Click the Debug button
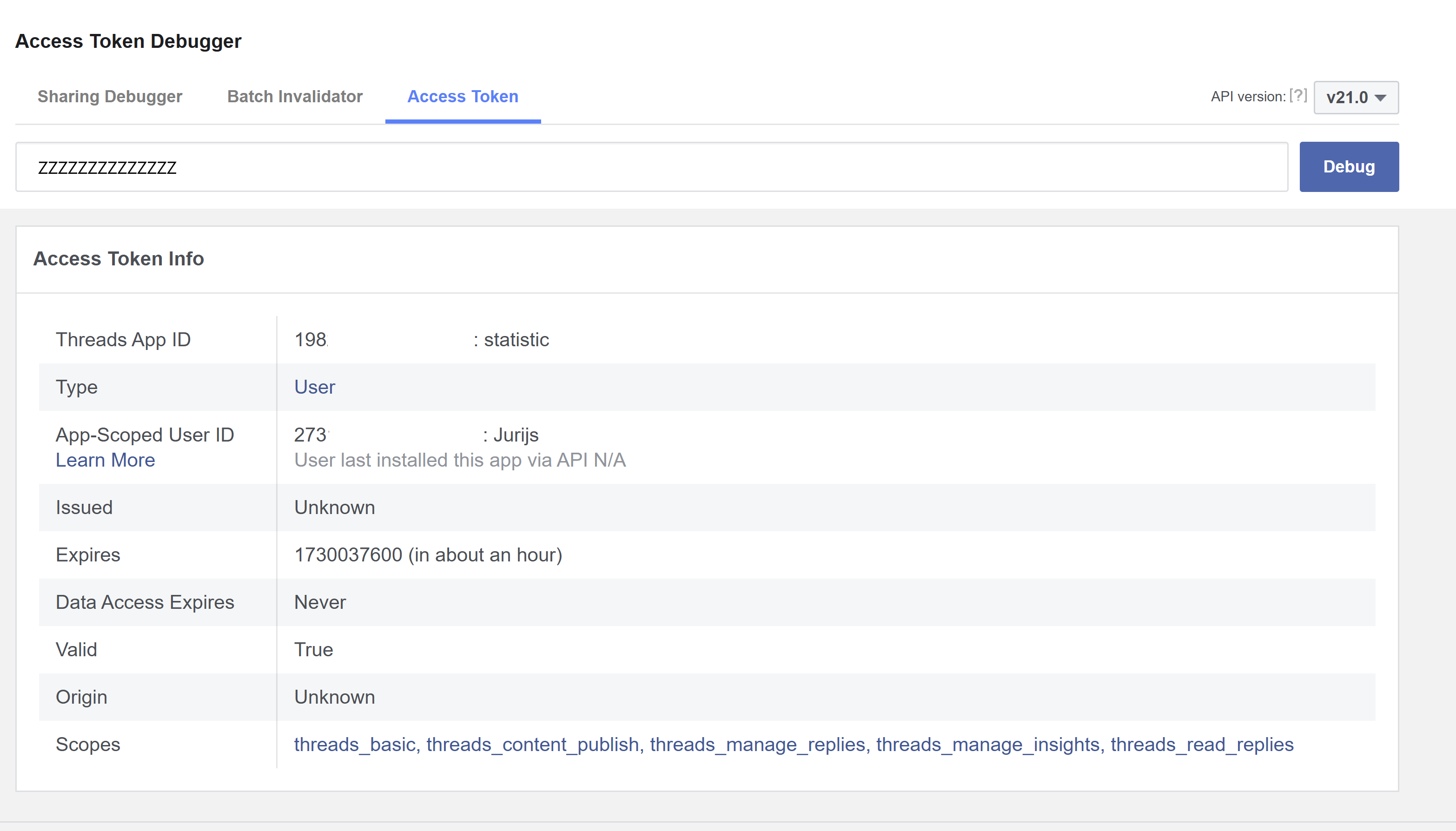Viewport: 1456px width, 831px height. [x=1349, y=167]
